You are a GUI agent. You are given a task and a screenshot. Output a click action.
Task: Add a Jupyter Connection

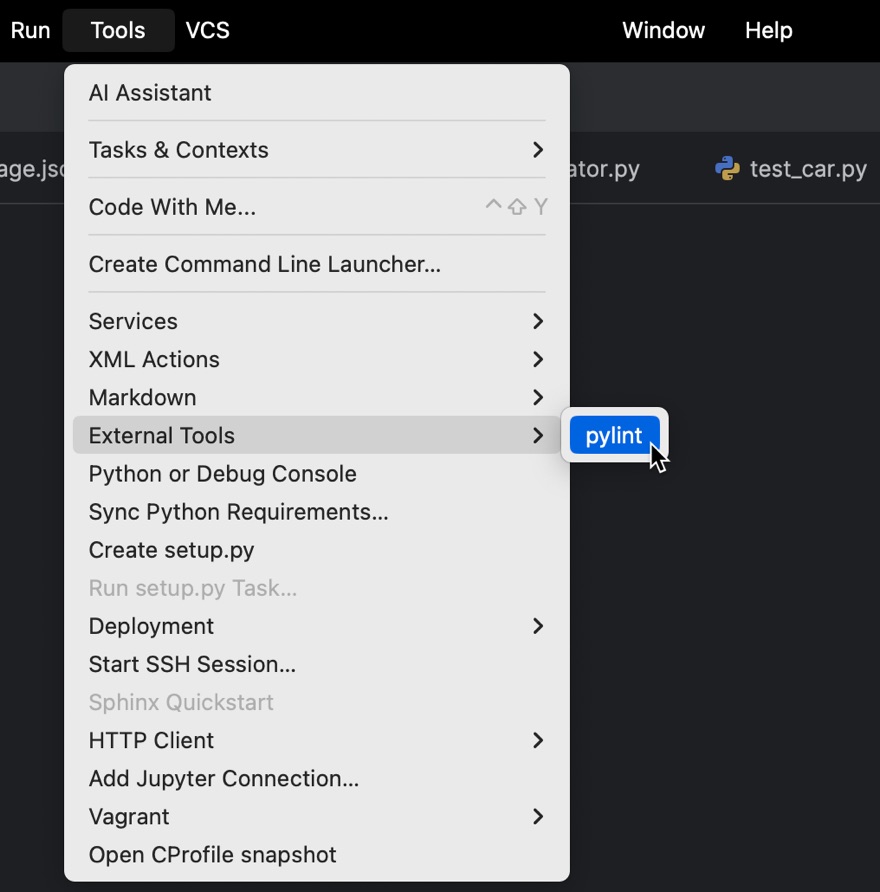click(223, 778)
